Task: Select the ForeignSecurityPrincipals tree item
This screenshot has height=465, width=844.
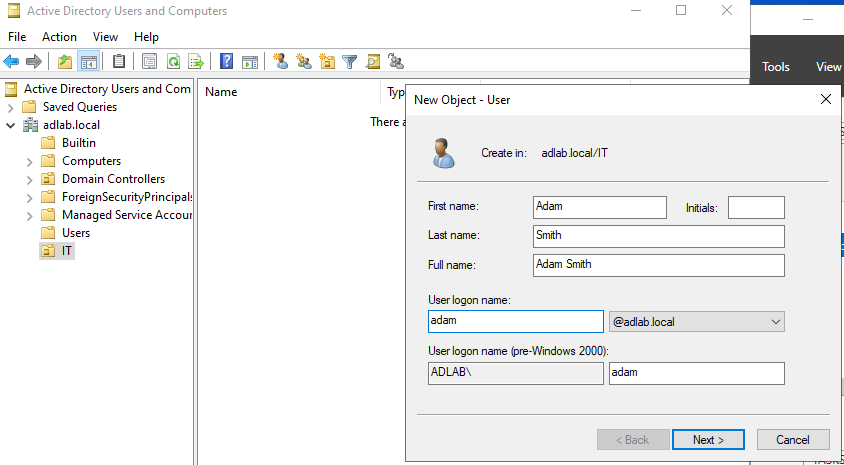Action: click(127, 197)
